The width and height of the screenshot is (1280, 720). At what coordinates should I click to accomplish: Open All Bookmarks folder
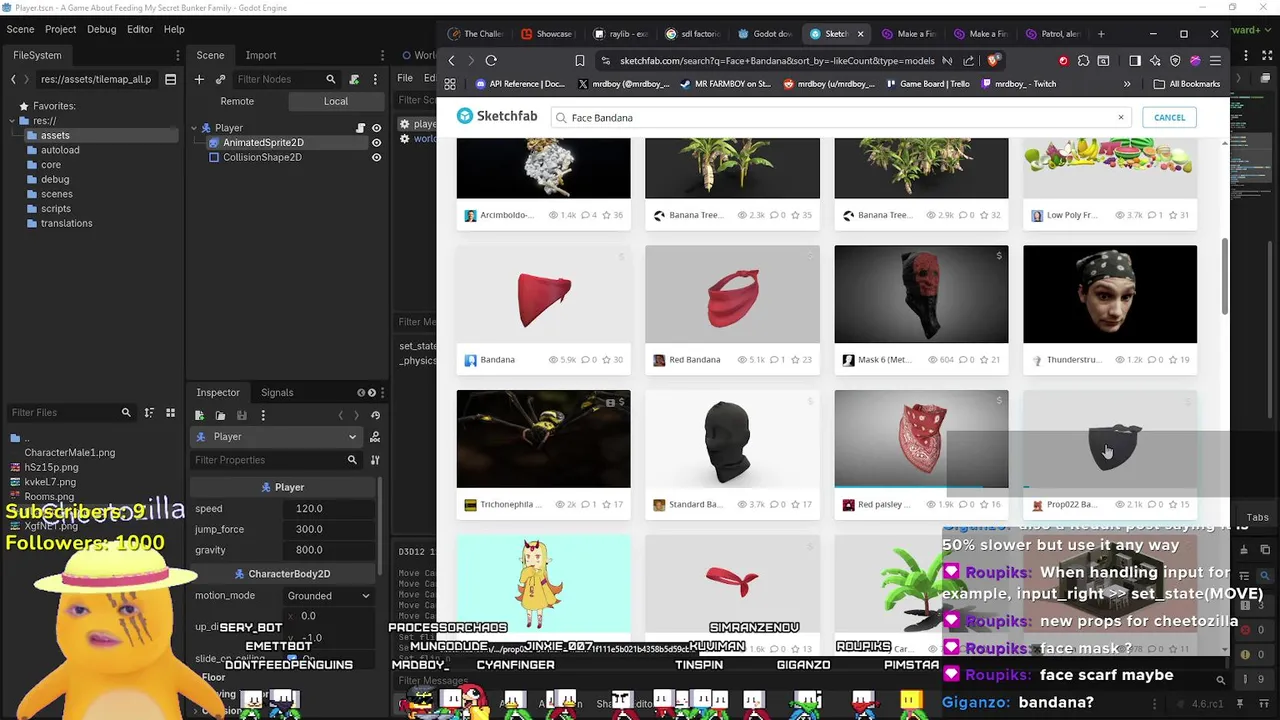pyautogui.click(x=1186, y=84)
